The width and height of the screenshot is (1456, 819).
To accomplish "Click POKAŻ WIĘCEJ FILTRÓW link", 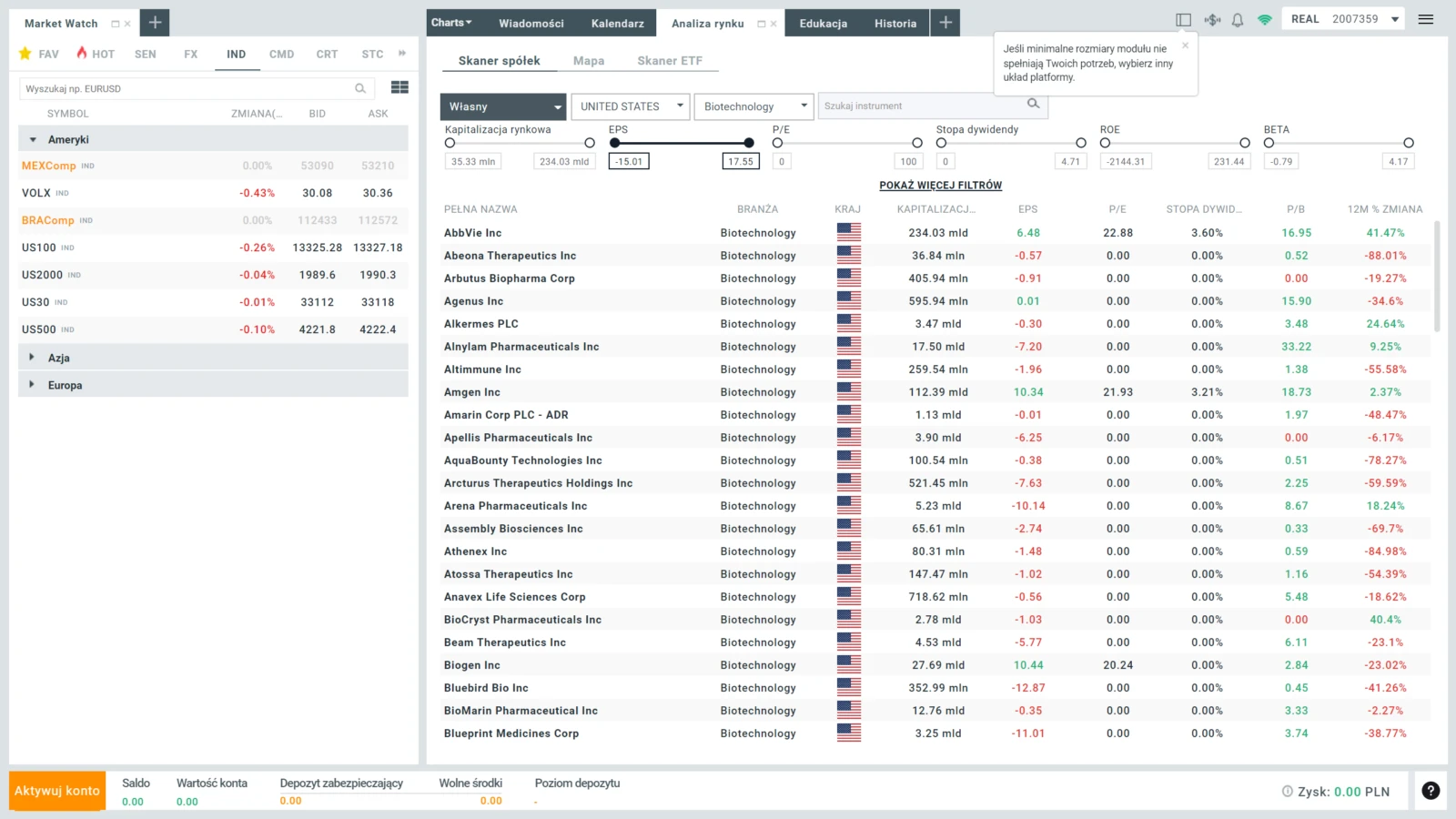I will 940,186.
